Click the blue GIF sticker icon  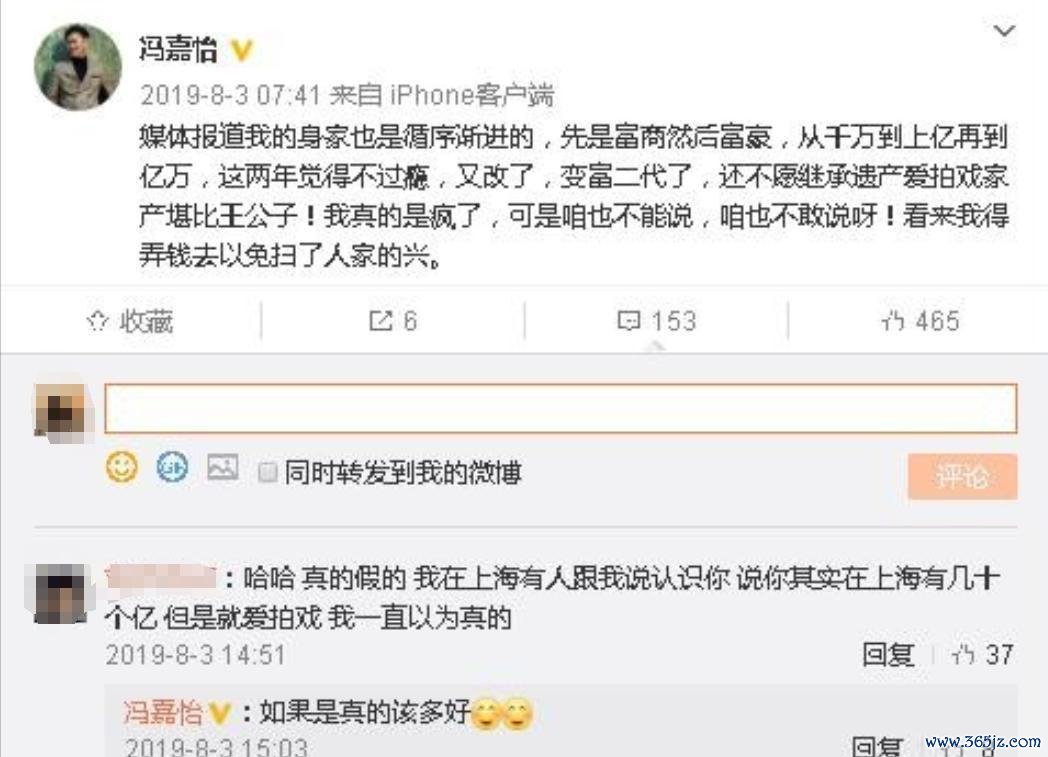click(172, 467)
